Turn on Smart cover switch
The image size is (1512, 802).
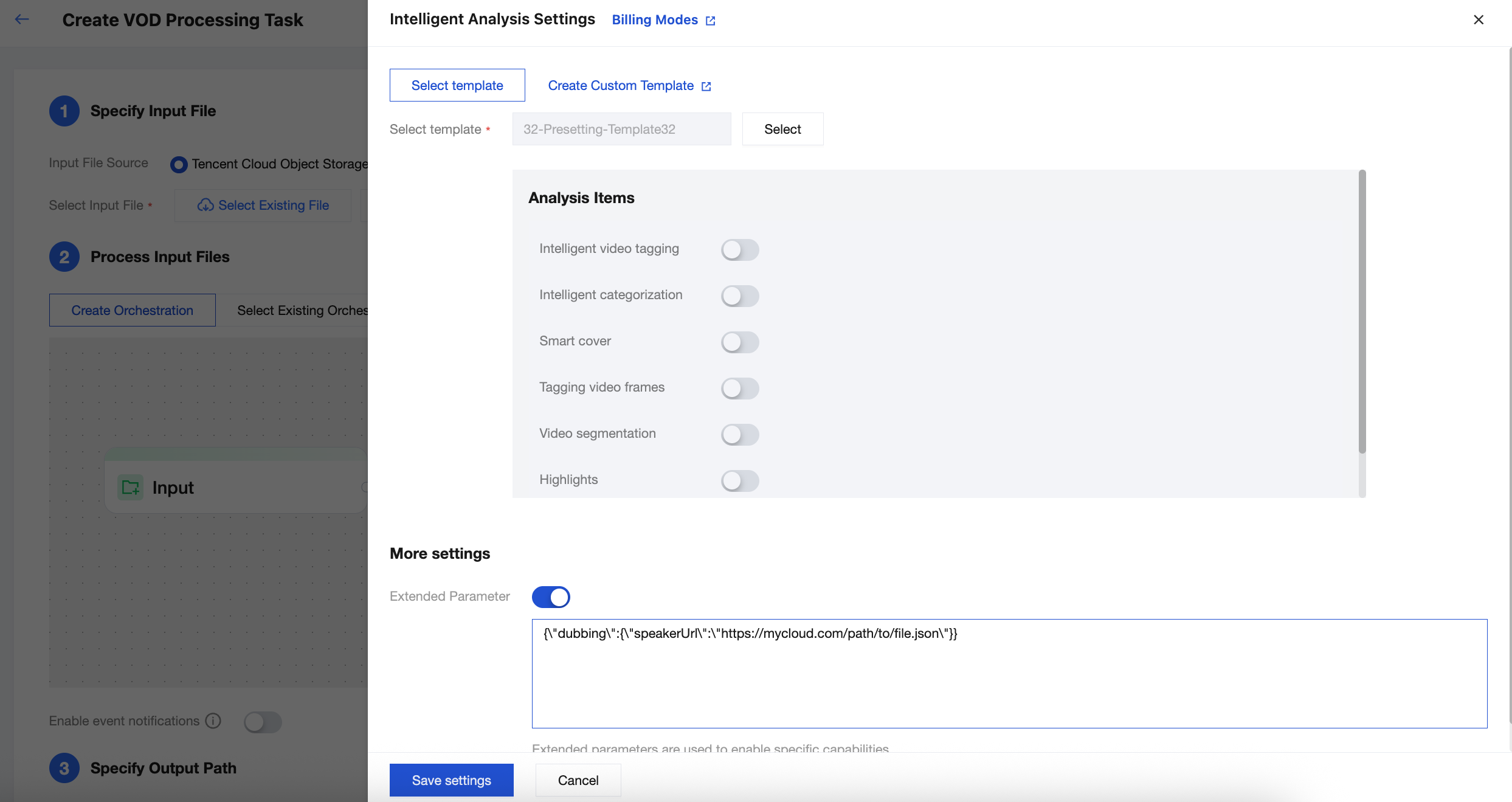739,342
